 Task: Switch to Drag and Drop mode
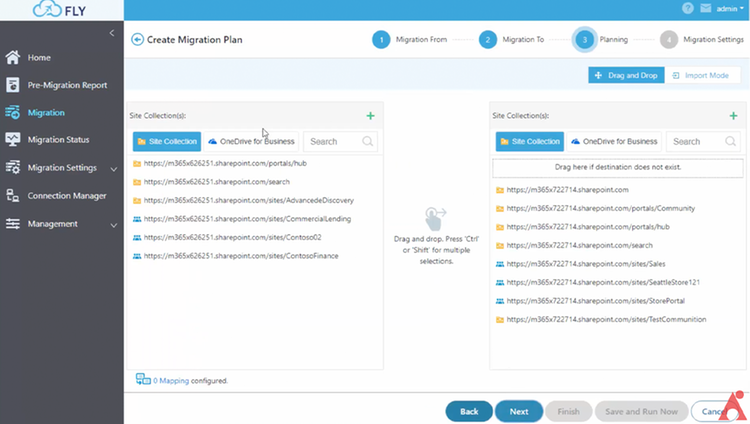click(626, 75)
